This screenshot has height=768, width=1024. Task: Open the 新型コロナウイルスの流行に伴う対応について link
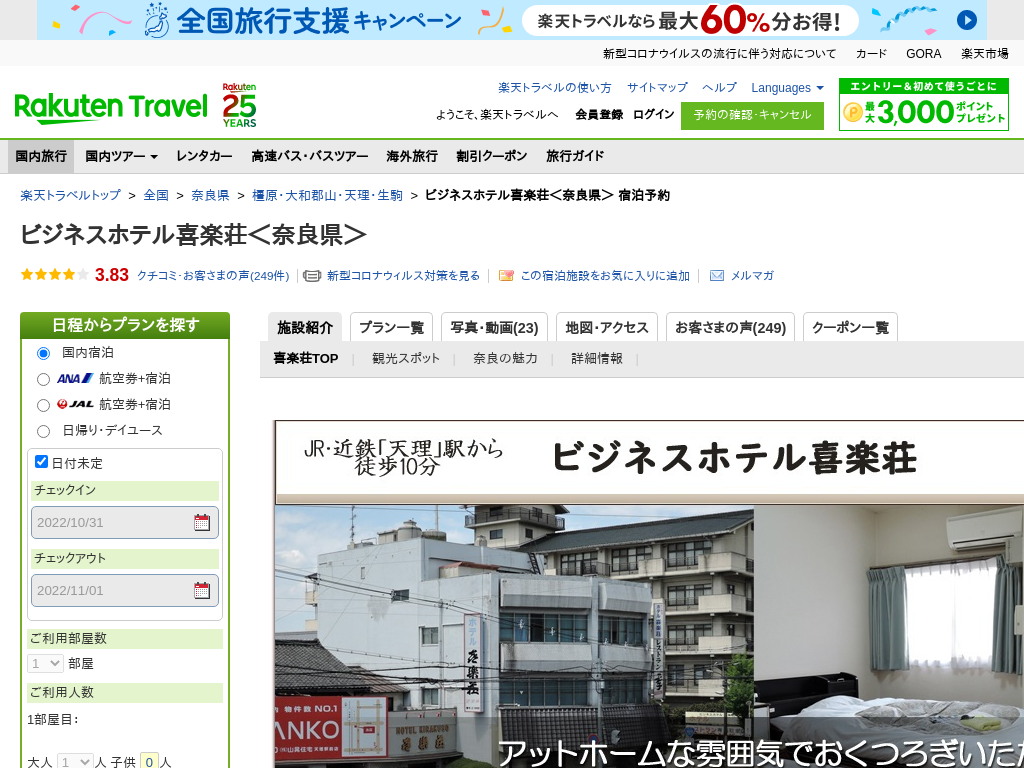pos(719,54)
